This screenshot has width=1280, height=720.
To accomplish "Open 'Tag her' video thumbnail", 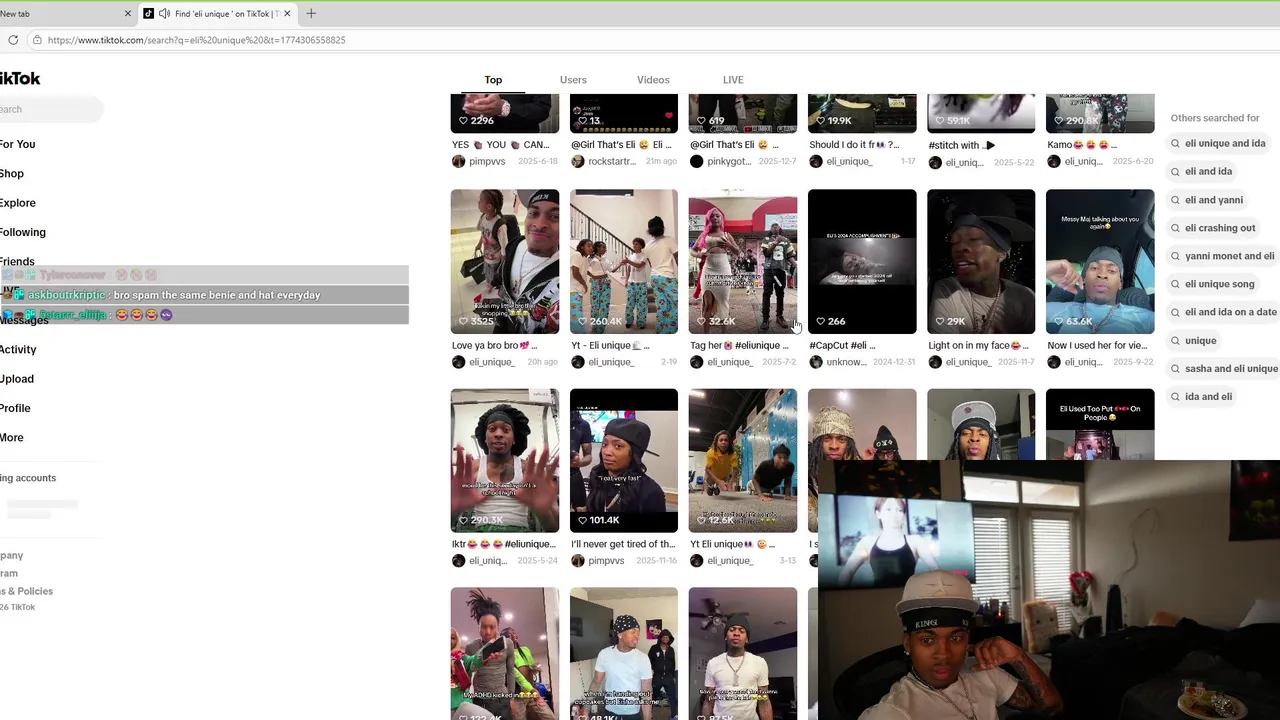I will point(743,261).
